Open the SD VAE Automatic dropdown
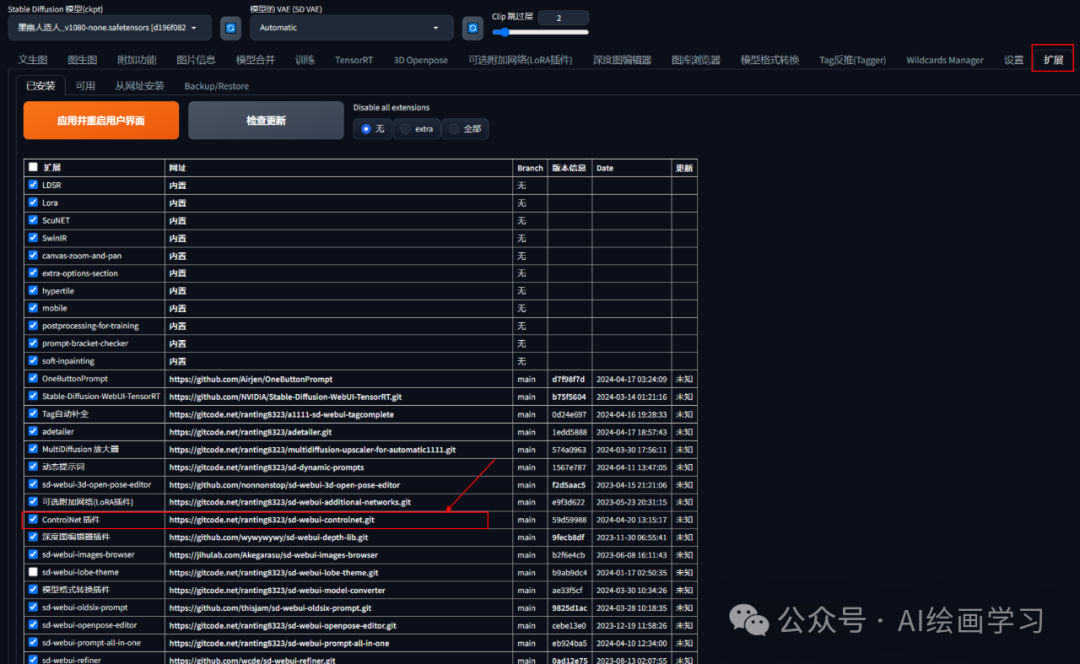Image resolution: width=1080 pixels, height=664 pixels. point(351,28)
